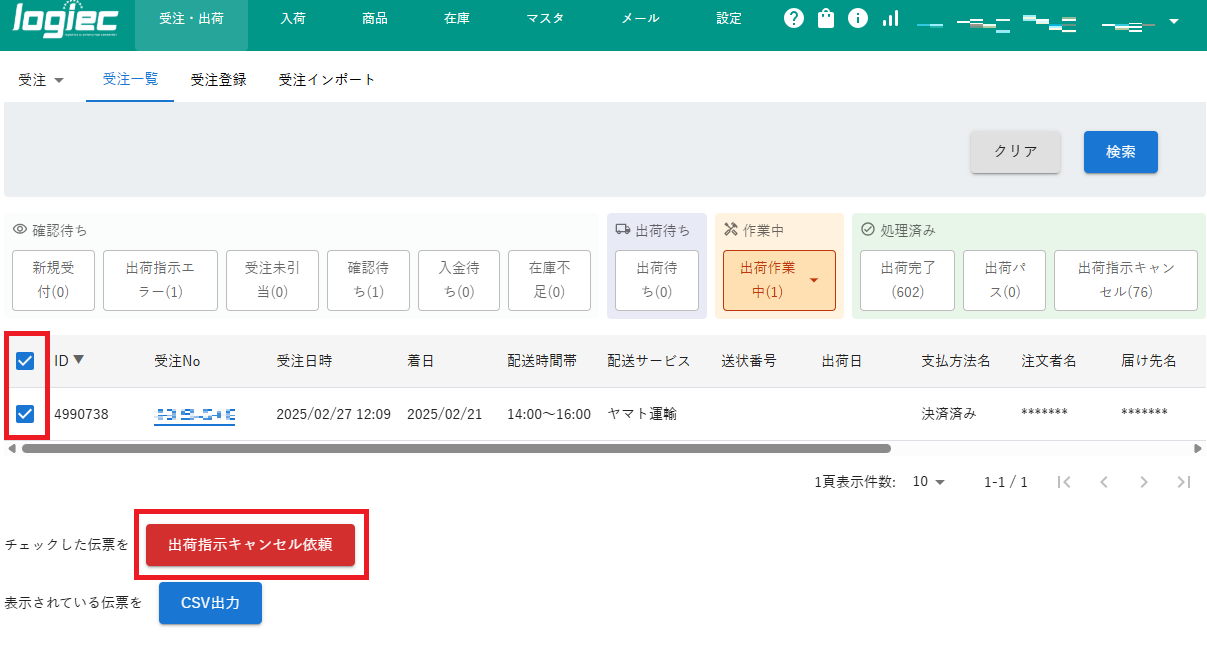Click the shopping bag icon in header

click(825, 18)
